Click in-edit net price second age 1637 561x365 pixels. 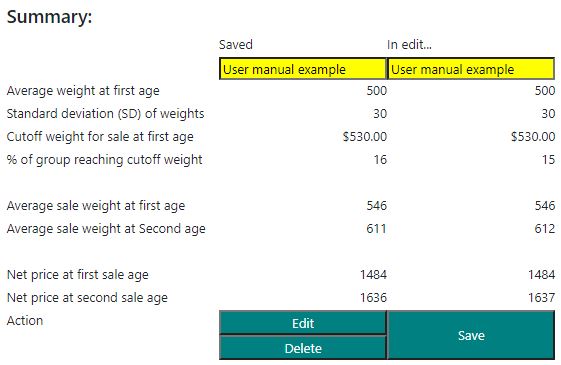tap(542, 297)
